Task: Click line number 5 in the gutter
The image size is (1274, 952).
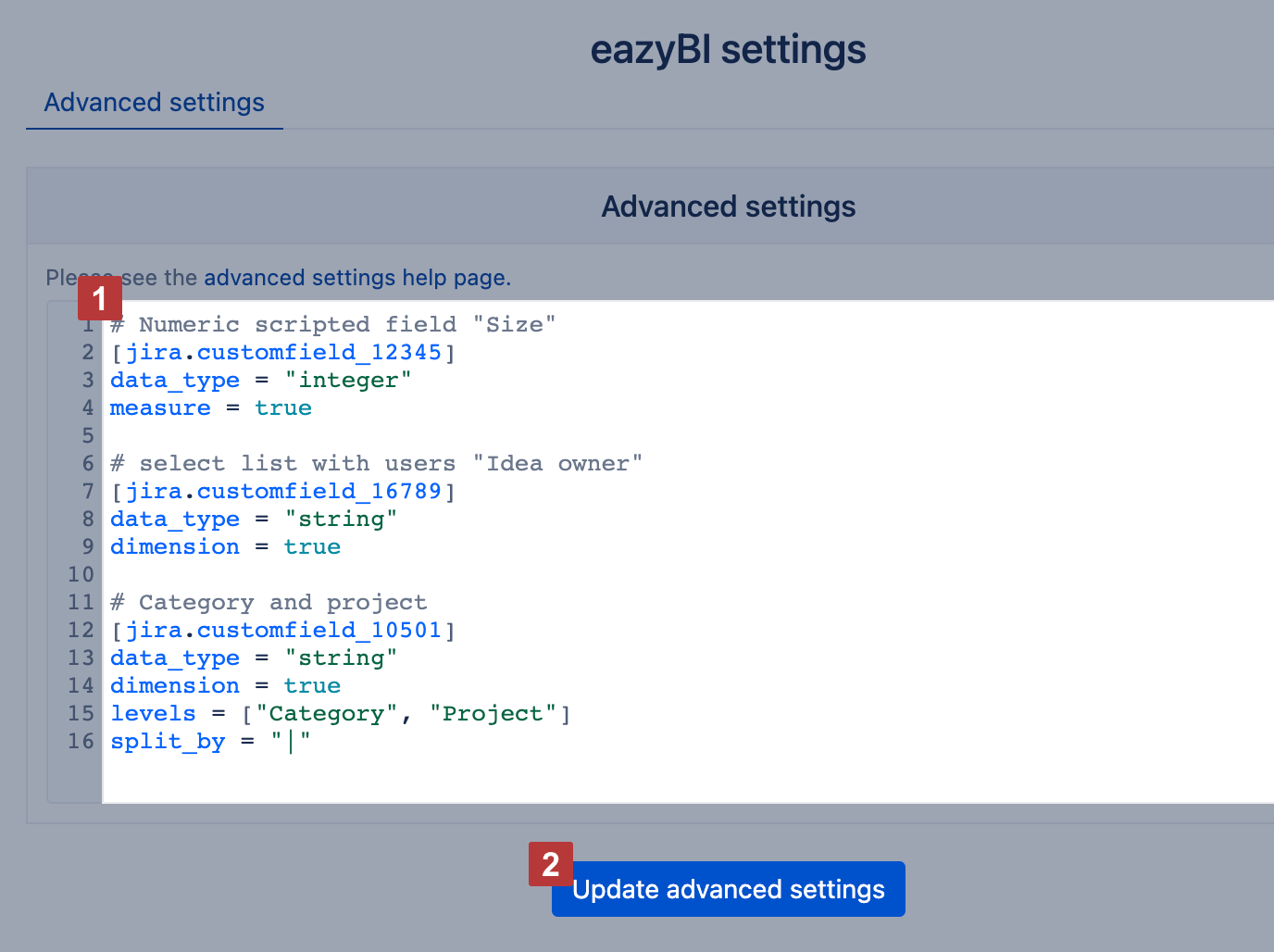Action: point(88,435)
